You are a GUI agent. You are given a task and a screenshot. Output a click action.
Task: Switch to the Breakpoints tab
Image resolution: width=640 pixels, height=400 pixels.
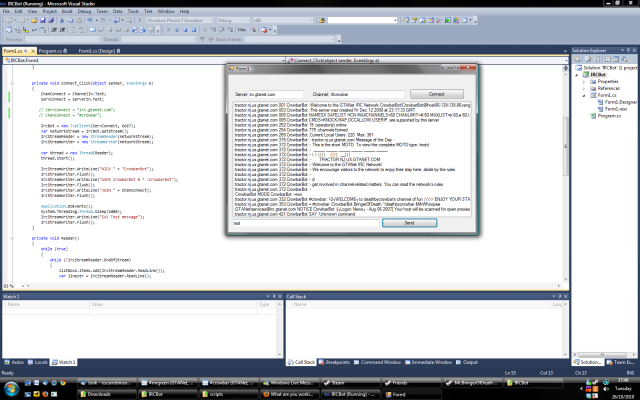[334, 362]
